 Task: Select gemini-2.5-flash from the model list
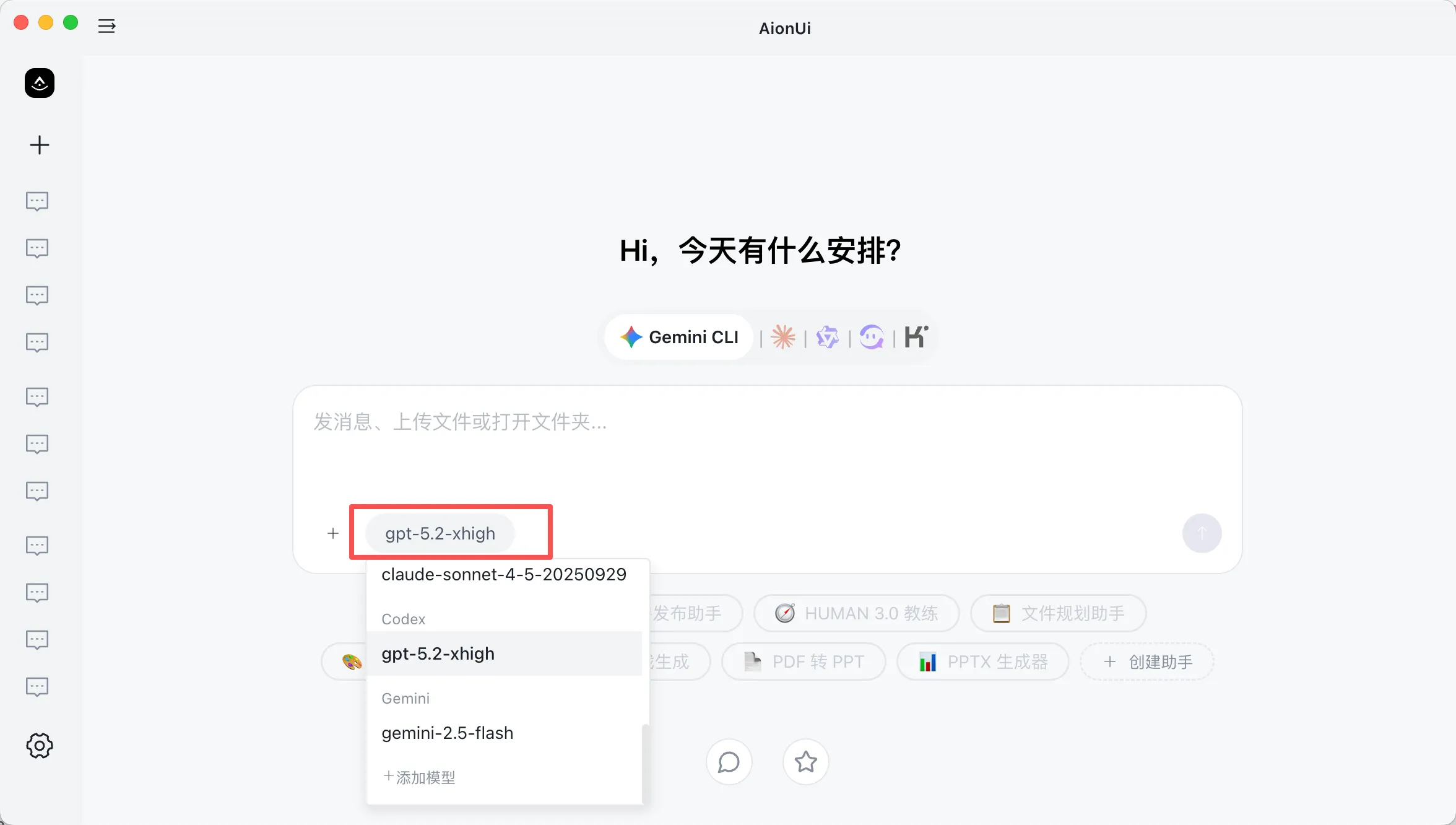pyautogui.click(x=447, y=733)
